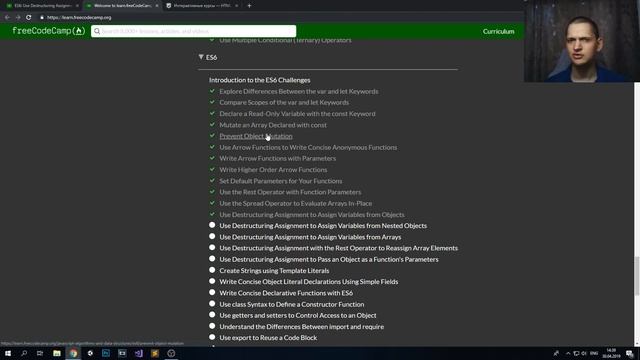
Task: Open Visual Studio from taskbar
Action: coord(138,353)
